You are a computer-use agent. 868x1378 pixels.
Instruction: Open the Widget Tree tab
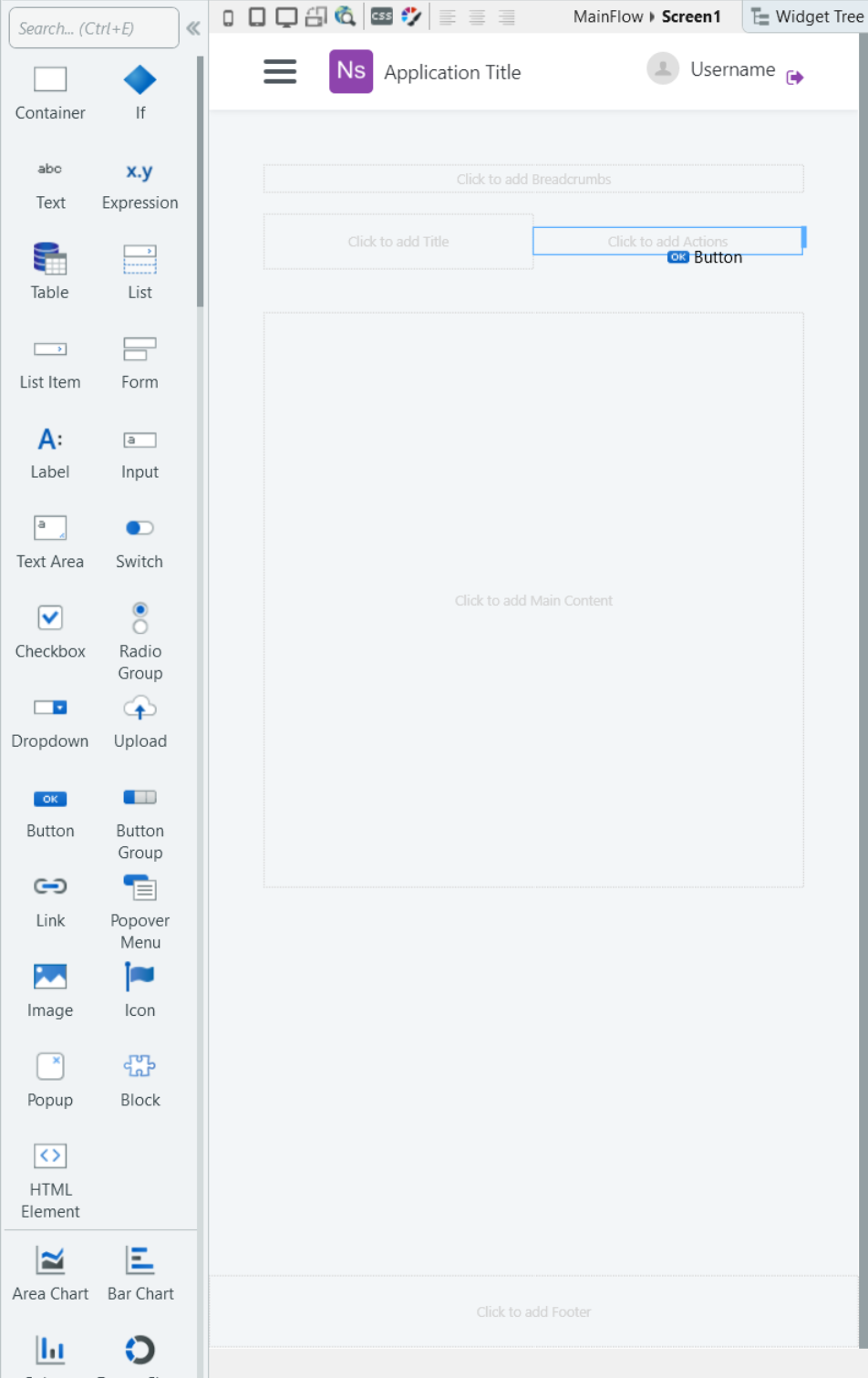pos(807,16)
